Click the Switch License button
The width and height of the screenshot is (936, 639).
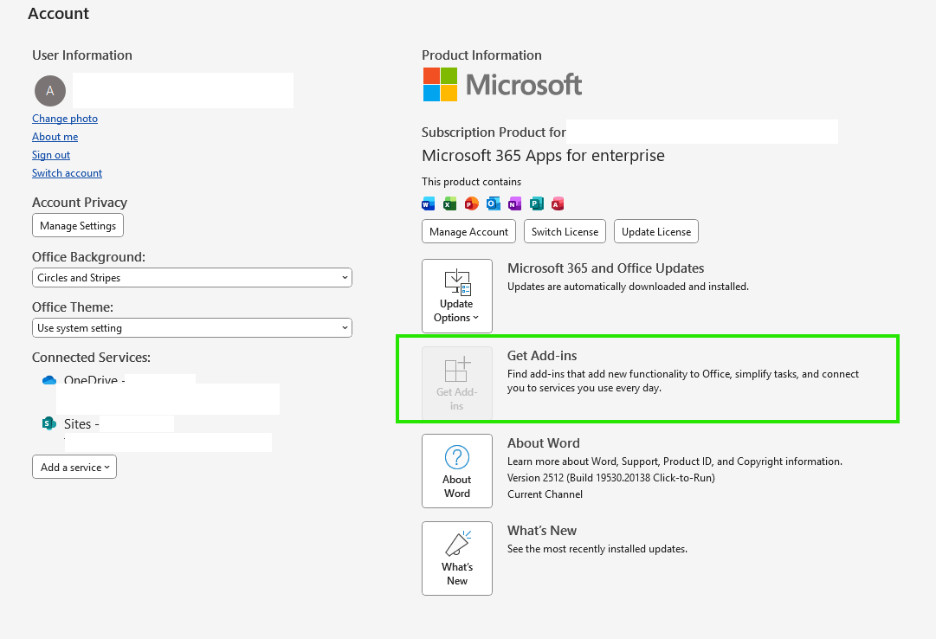tap(565, 232)
